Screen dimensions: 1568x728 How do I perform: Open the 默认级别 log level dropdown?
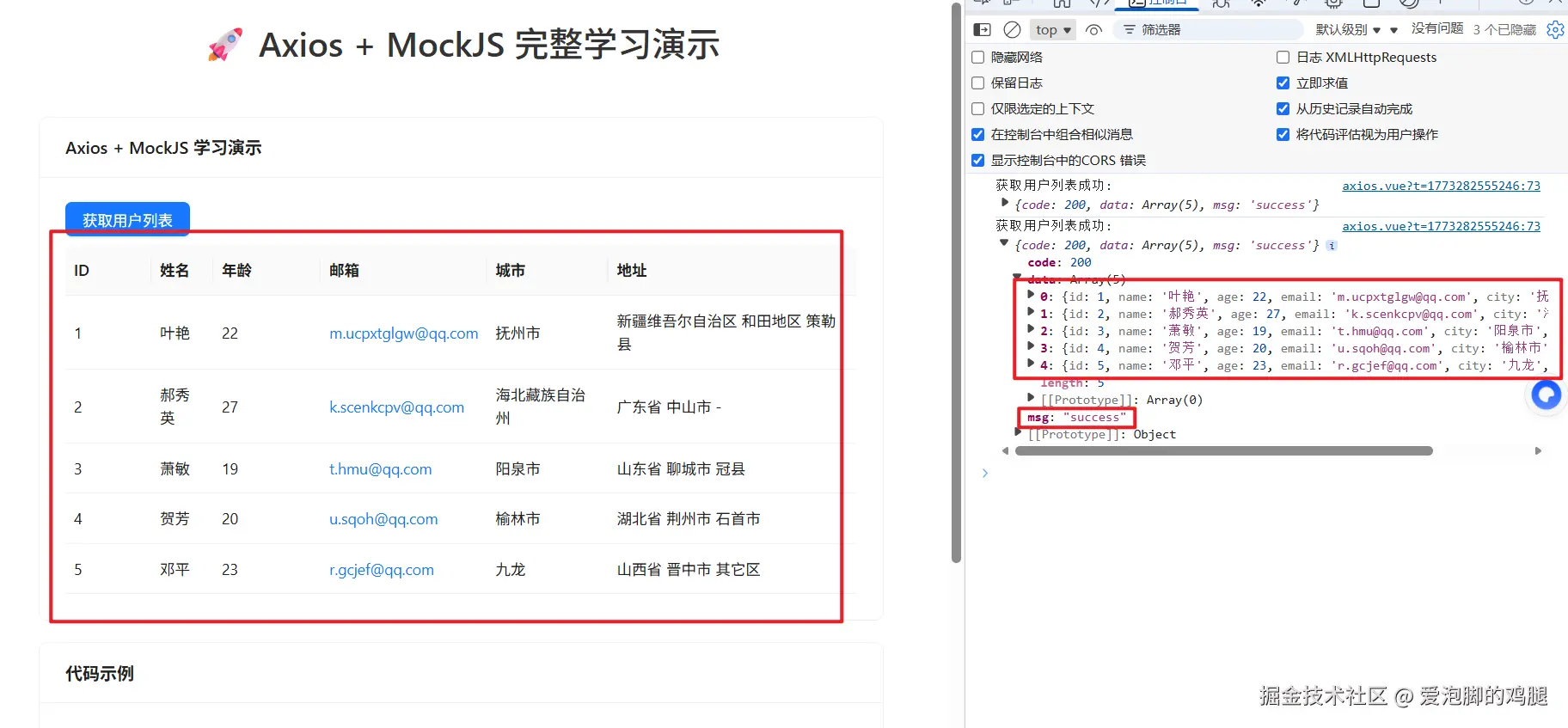[x=1348, y=30]
